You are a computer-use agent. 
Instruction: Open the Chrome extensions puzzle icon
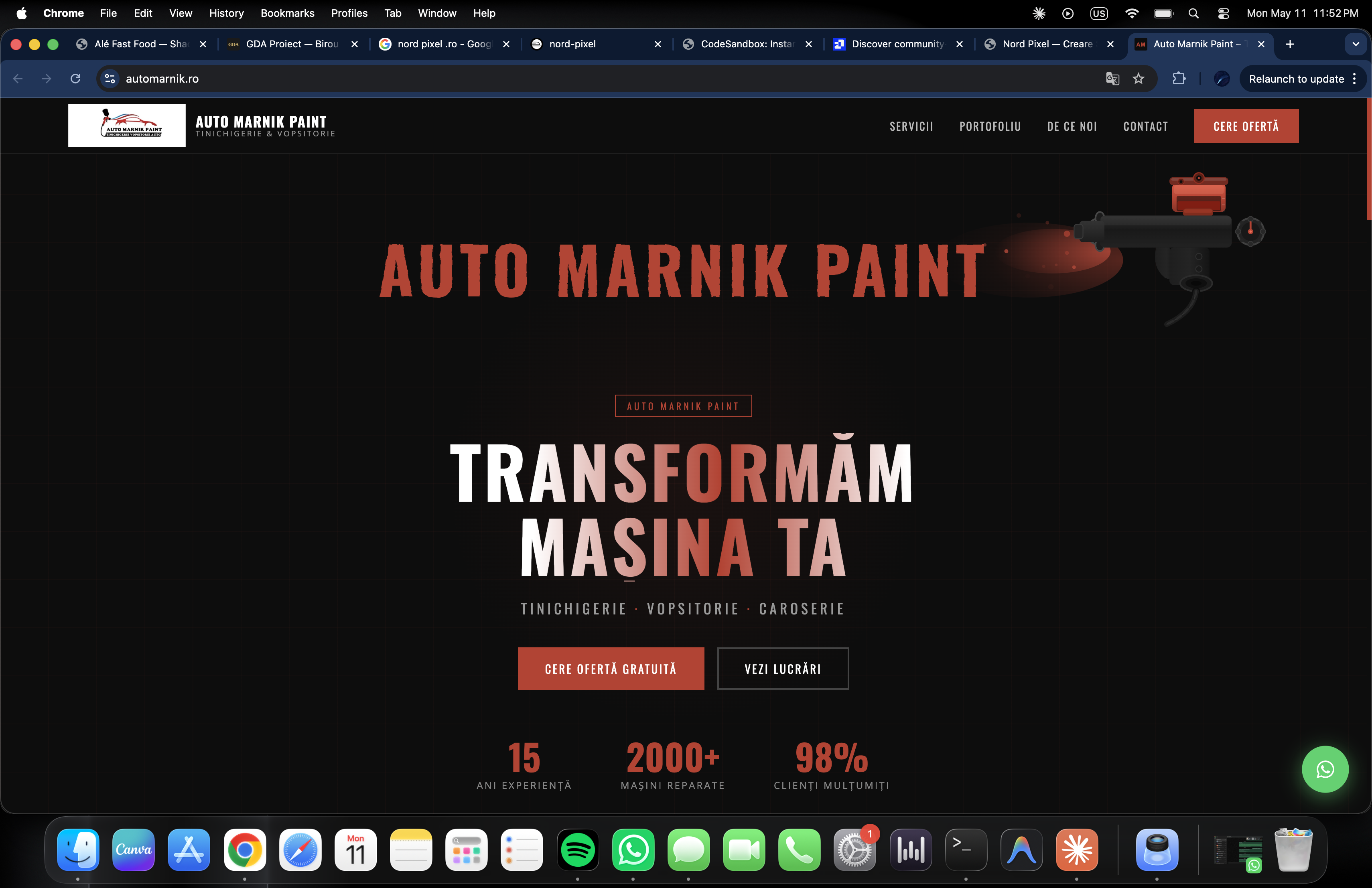1179,78
